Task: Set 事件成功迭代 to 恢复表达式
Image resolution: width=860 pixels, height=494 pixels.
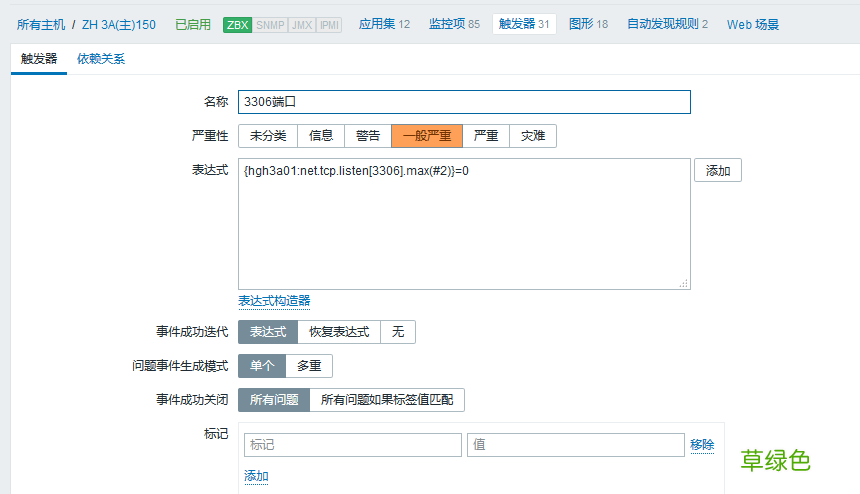Action: (339, 332)
